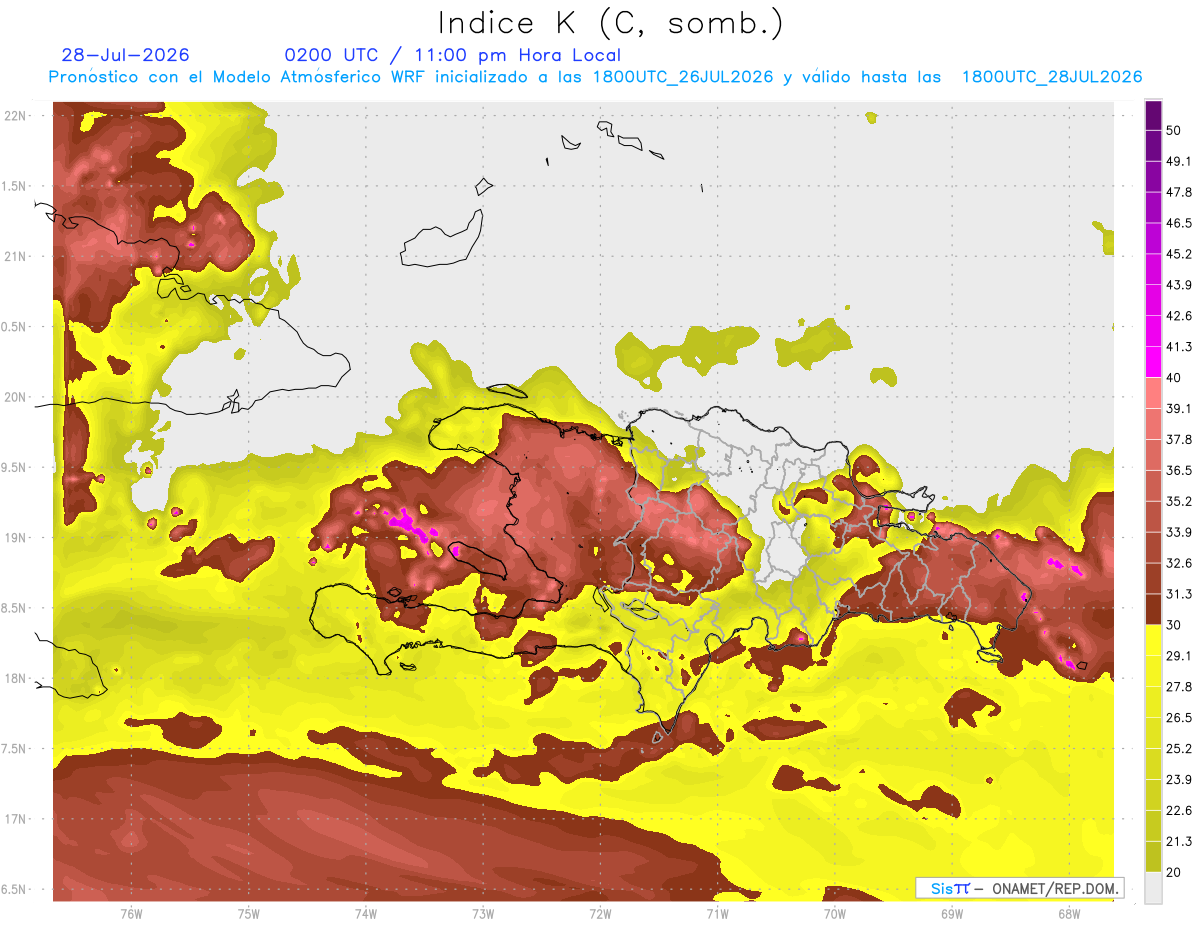The height and width of the screenshot is (927, 1200).
Task: Click the longitude label '75W'
Action: (x=249, y=914)
